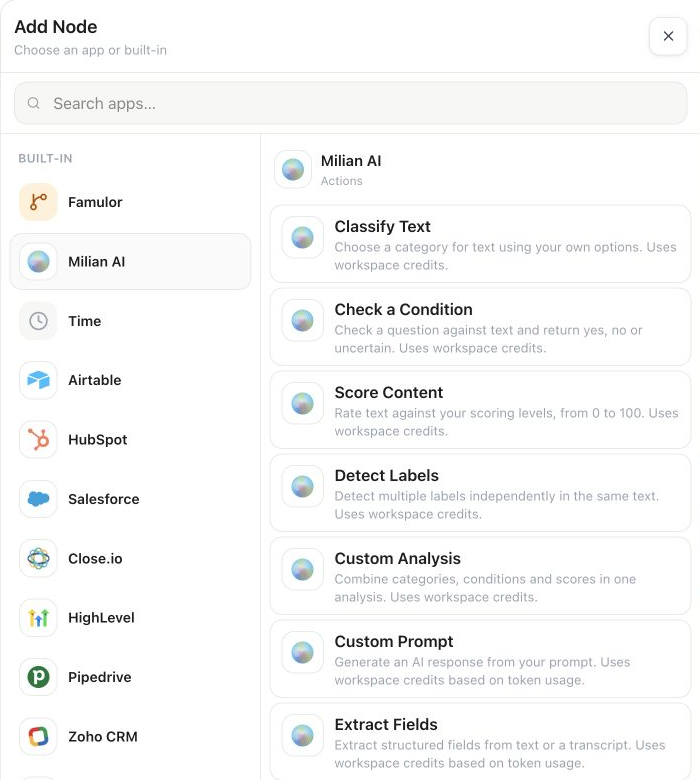Choose the Check a Condition action
Image resolution: width=700 pixels, height=780 pixels.
(480, 327)
